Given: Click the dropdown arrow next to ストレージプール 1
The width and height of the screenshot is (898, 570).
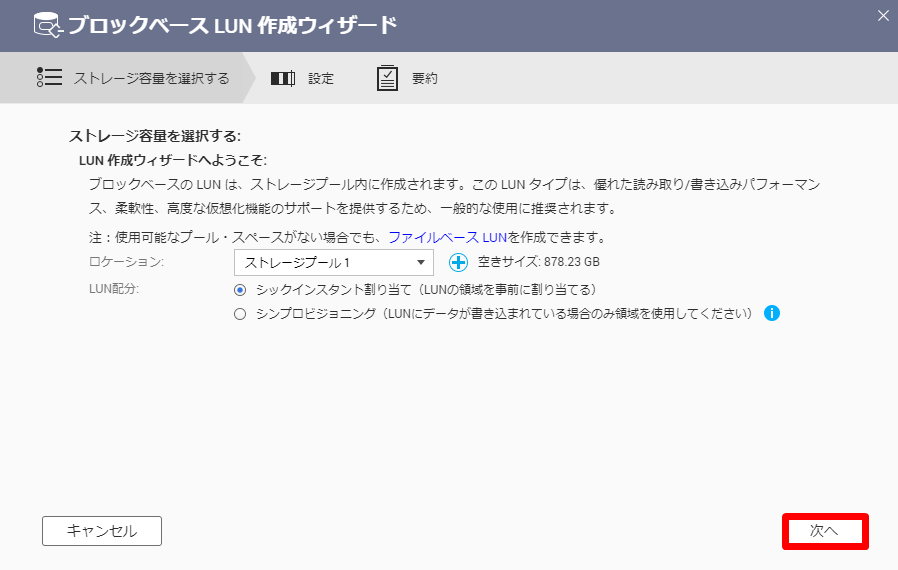Looking at the screenshot, I should pos(421,263).
